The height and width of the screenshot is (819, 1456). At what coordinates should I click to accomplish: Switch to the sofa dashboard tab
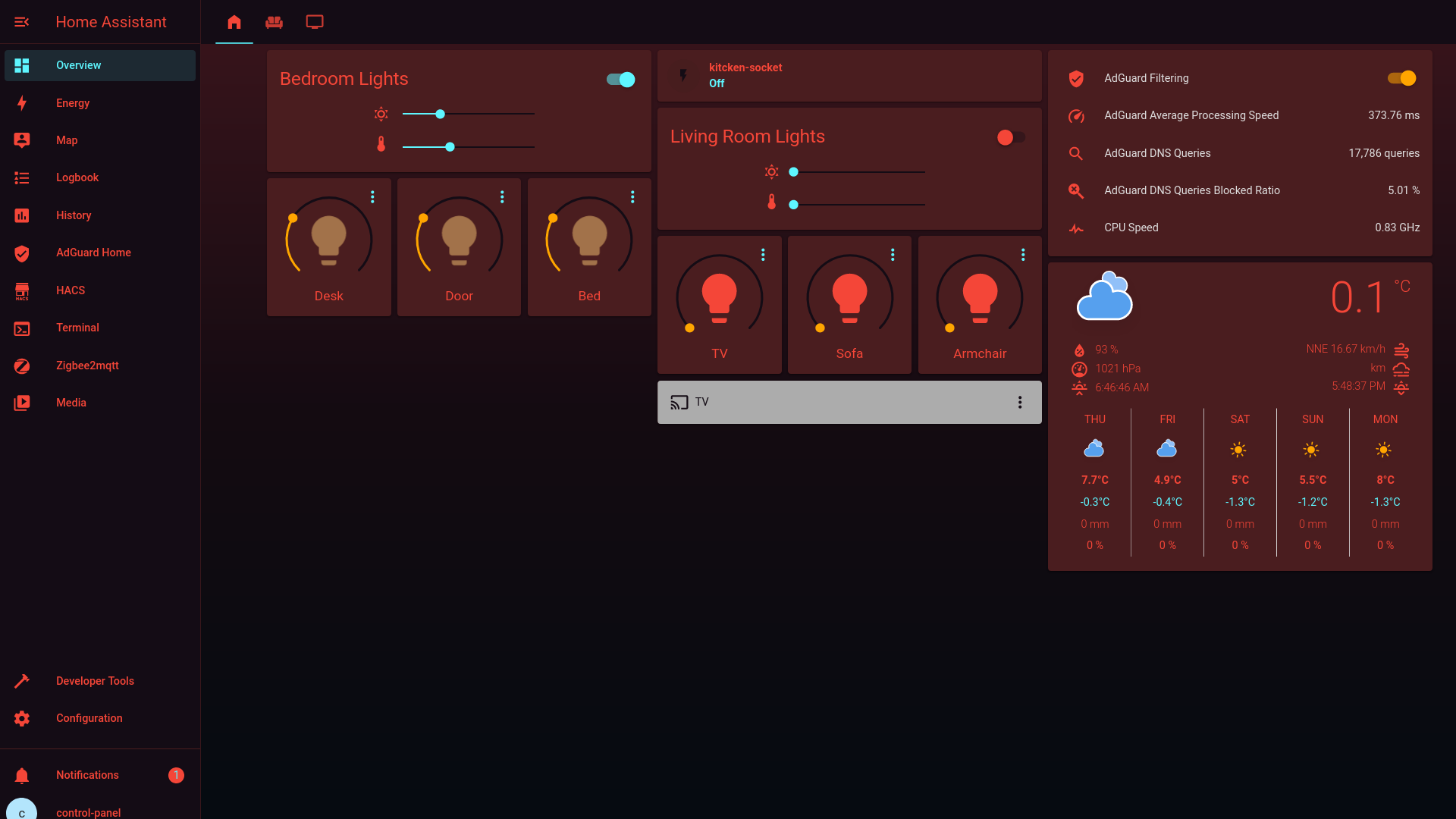click(274, 22)
